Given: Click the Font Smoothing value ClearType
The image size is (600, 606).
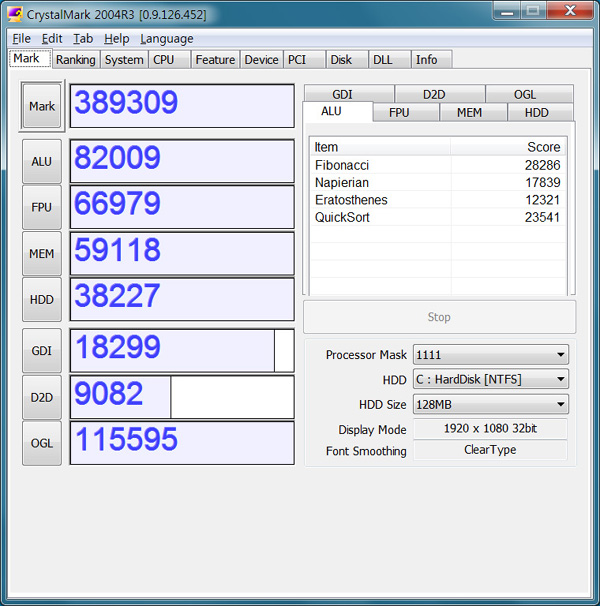Looking at the screenshot, I should point(490,450).
